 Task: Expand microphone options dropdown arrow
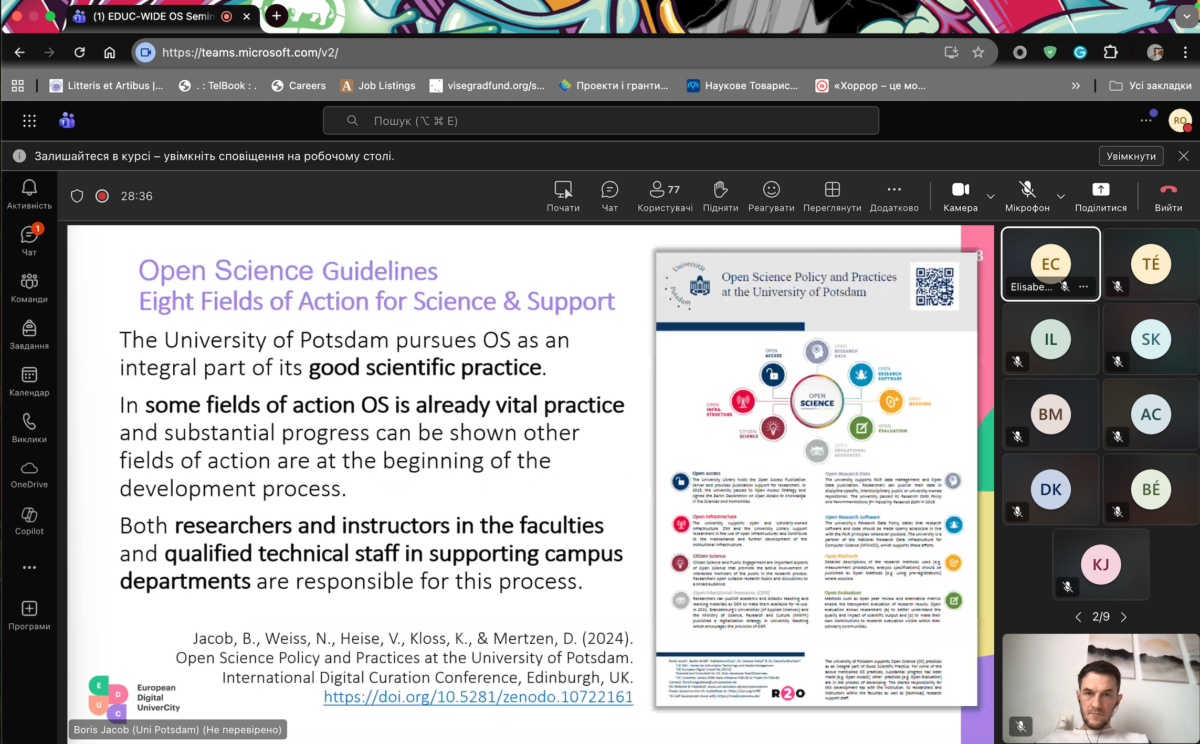tap(1061, 196)
